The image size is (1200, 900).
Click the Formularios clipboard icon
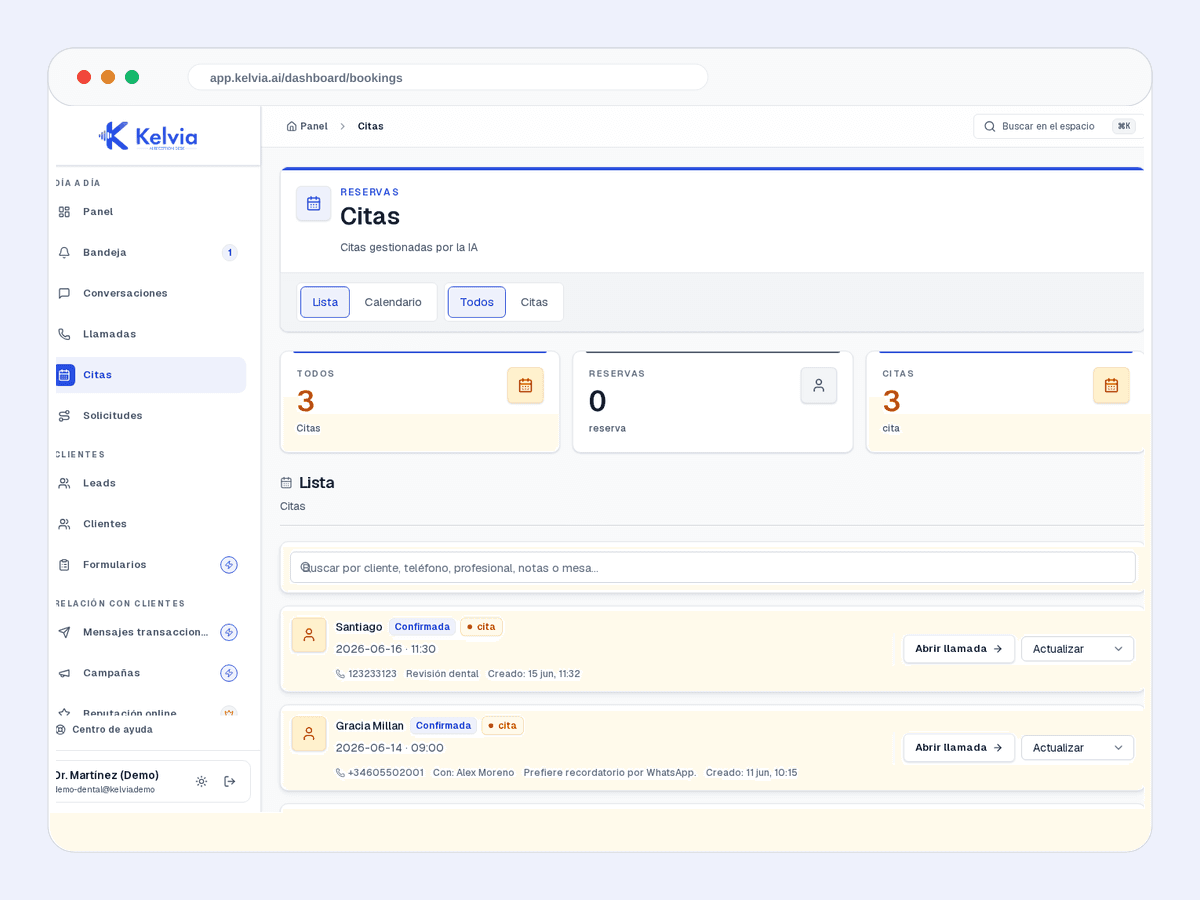pos(64,565)
